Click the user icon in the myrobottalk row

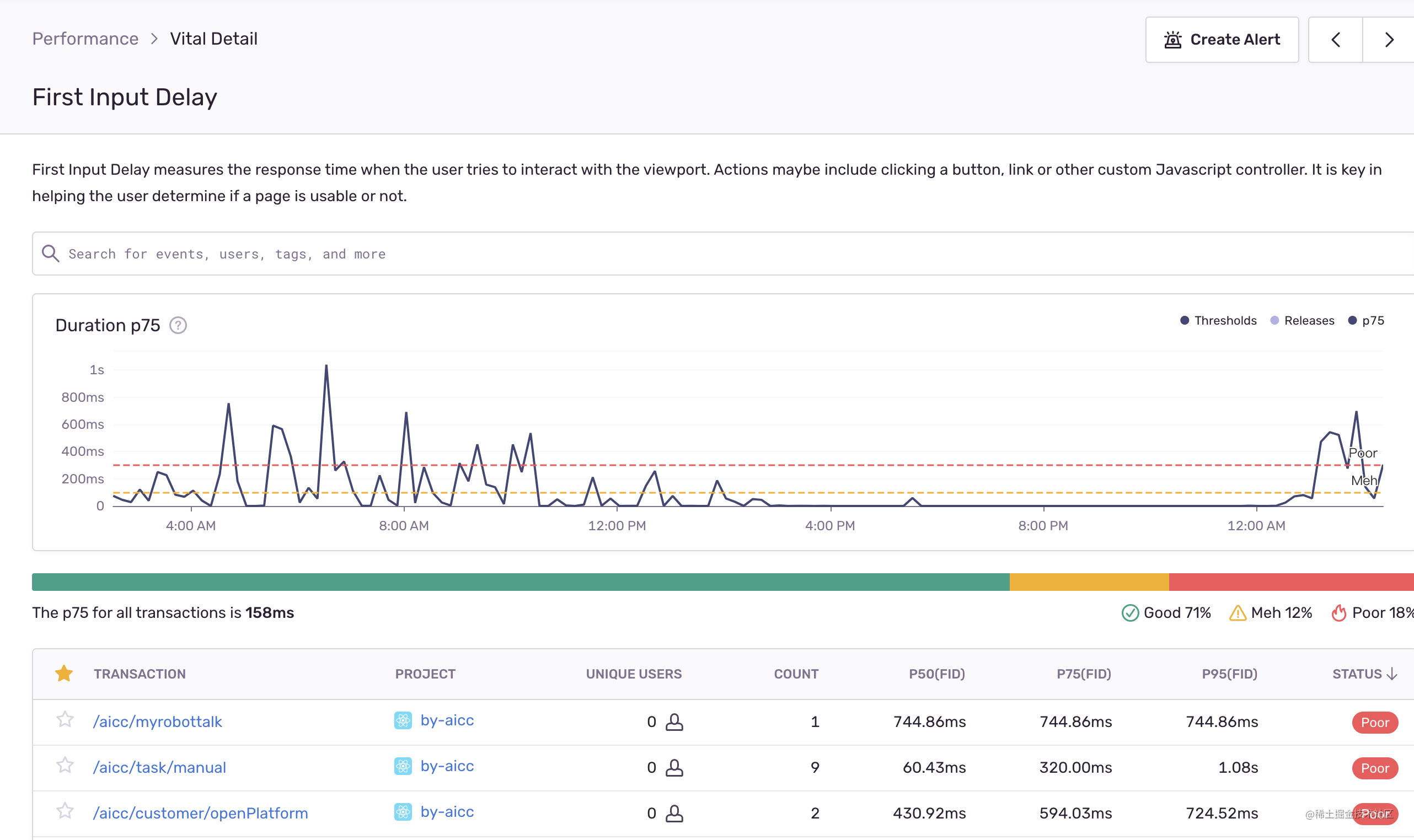tap(674, 721)
